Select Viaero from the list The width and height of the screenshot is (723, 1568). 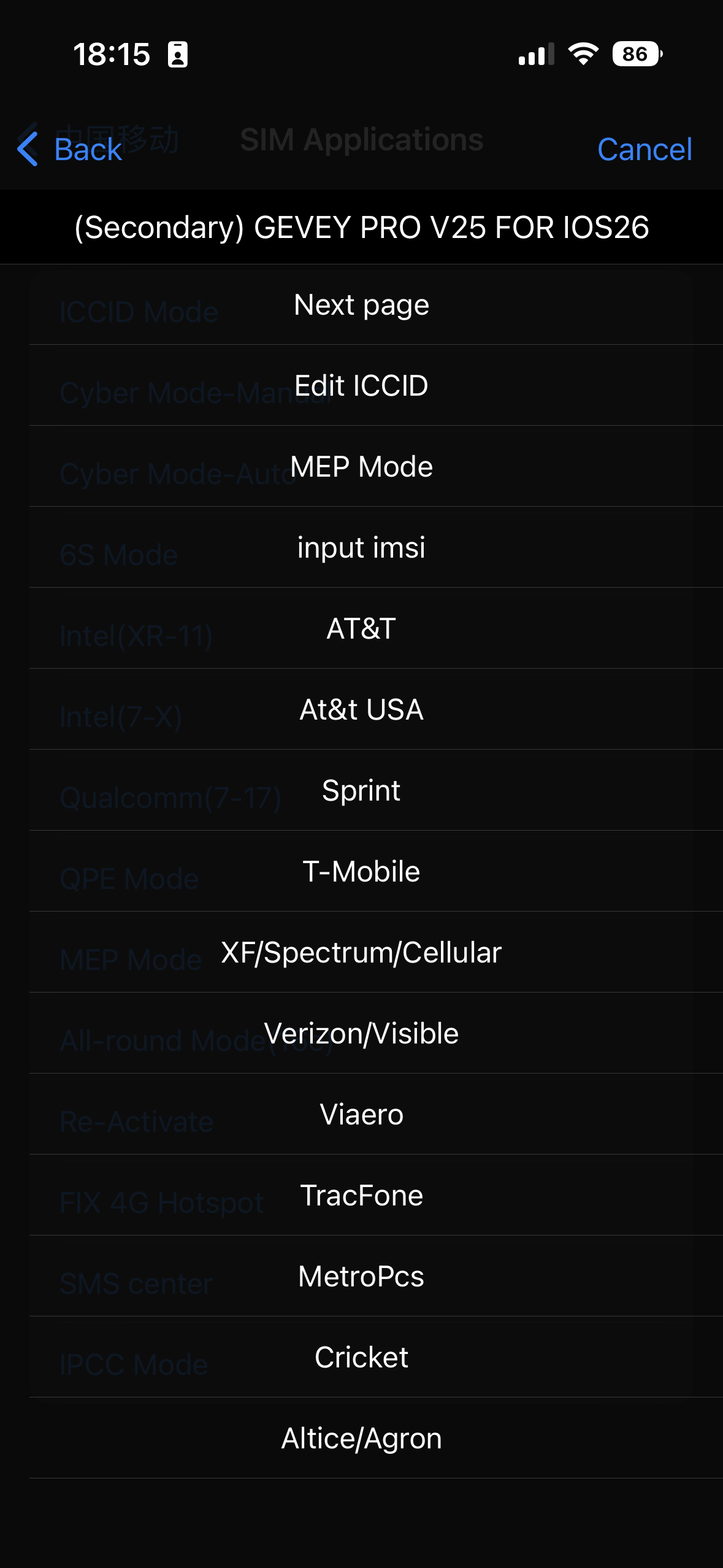361,1115
